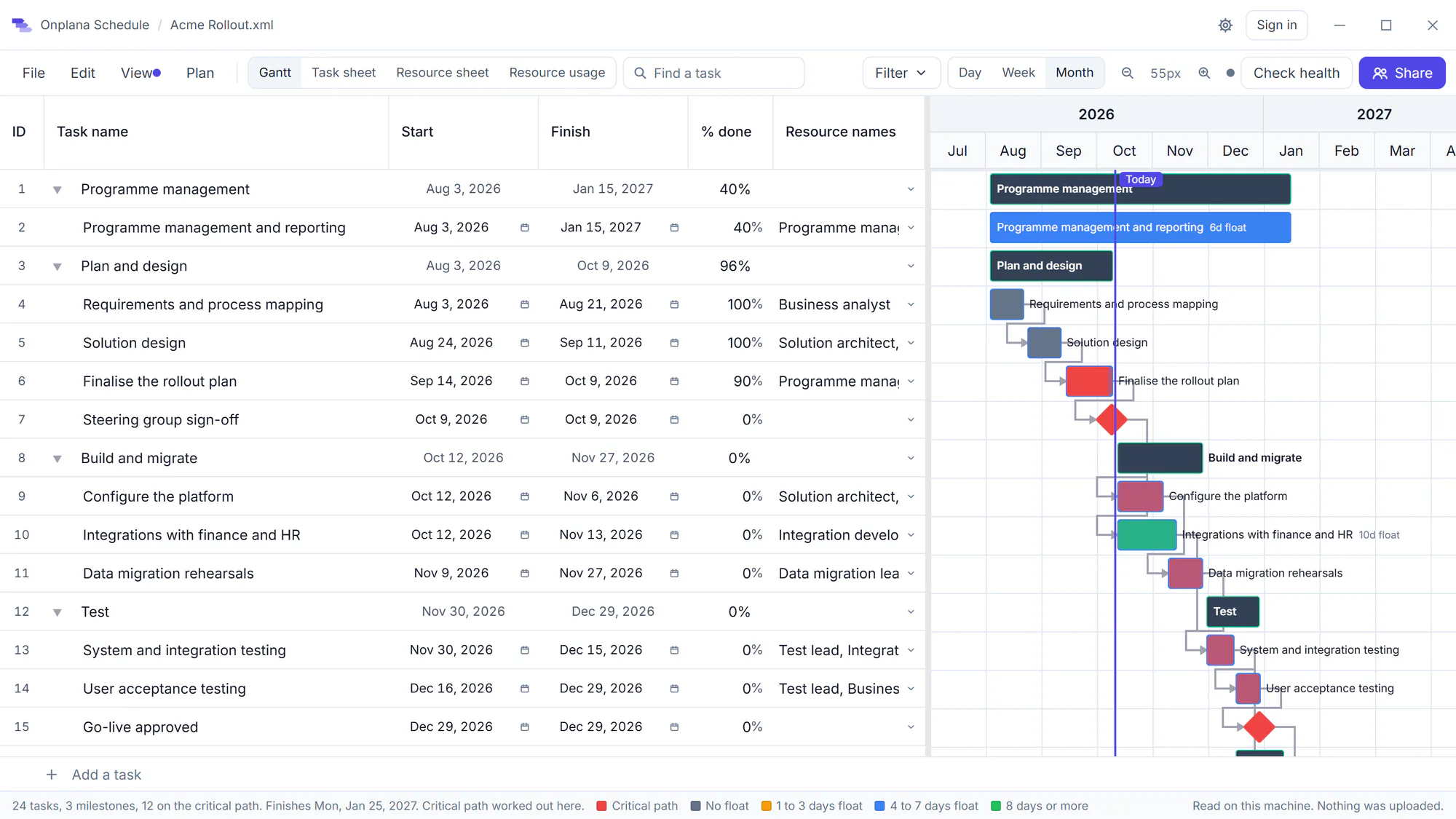Click the Check health button

(1297, 73)
